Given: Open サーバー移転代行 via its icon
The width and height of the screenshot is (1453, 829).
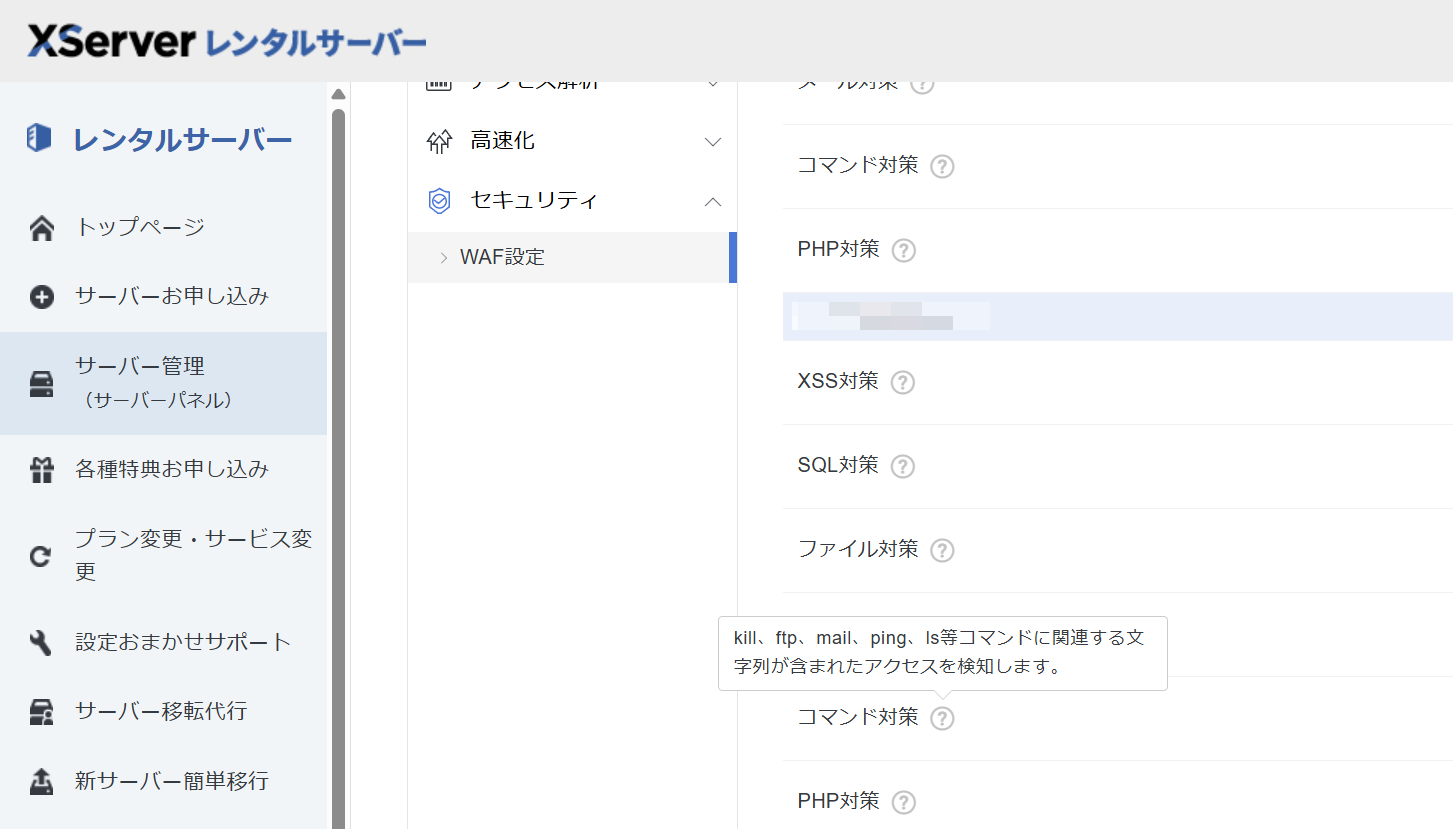Looking at the screenshot, I should [42, 712].
